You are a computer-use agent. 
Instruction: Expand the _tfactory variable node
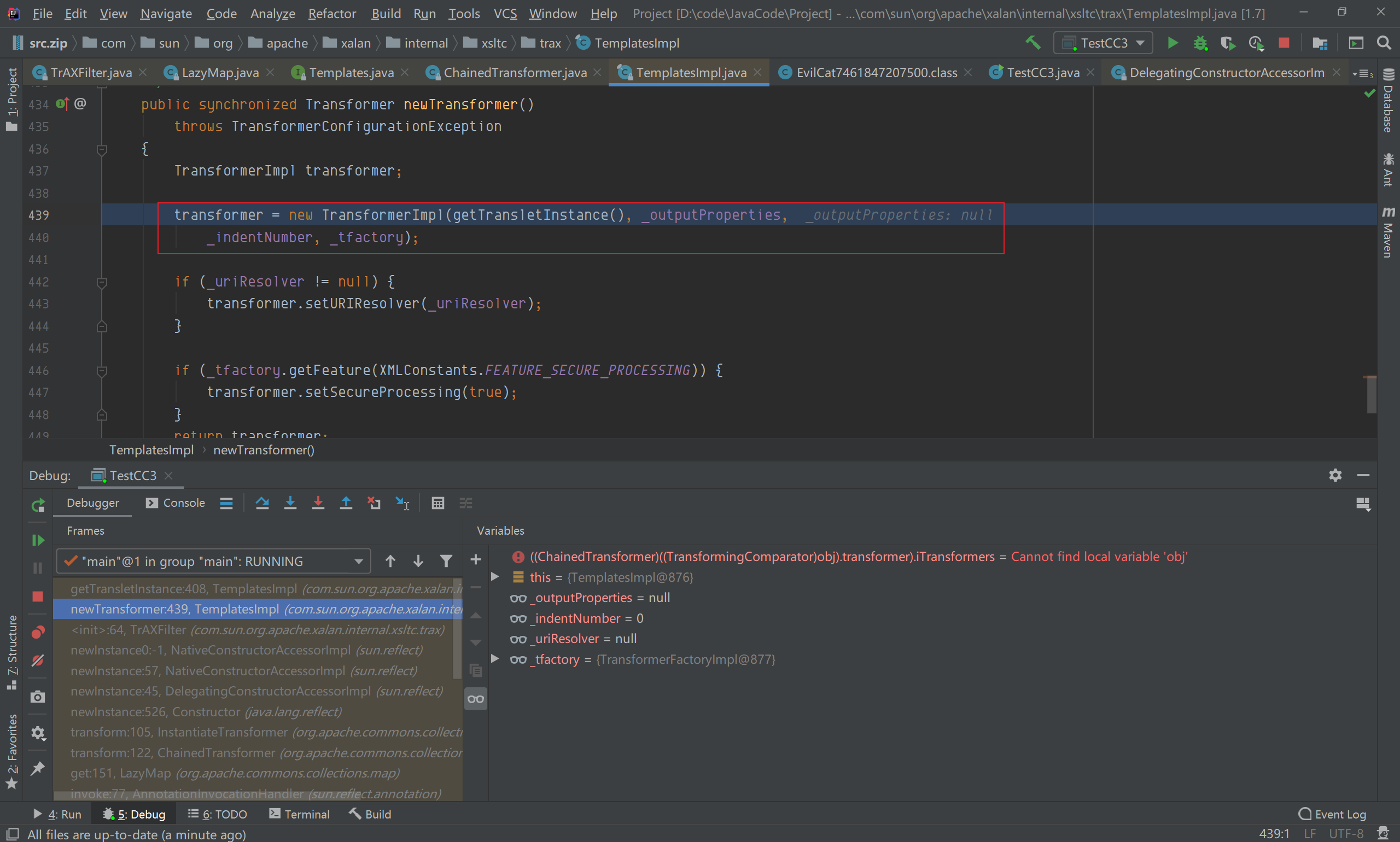495,659
